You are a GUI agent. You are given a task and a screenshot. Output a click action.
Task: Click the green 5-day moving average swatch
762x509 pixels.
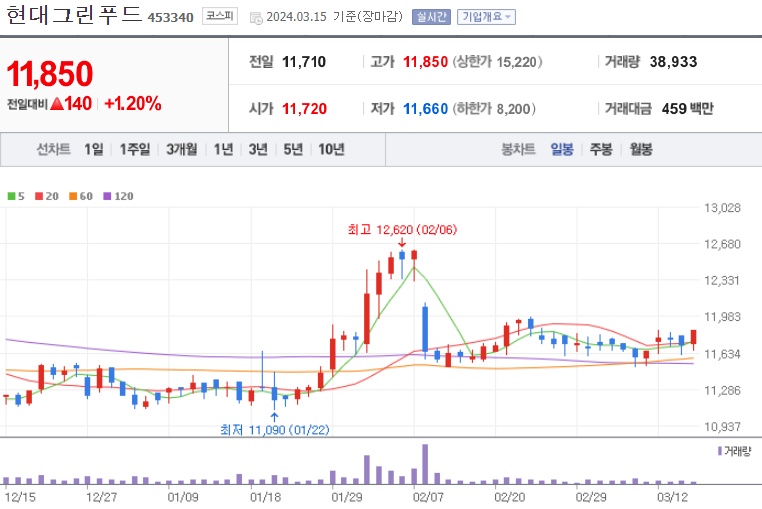point(12,196)
